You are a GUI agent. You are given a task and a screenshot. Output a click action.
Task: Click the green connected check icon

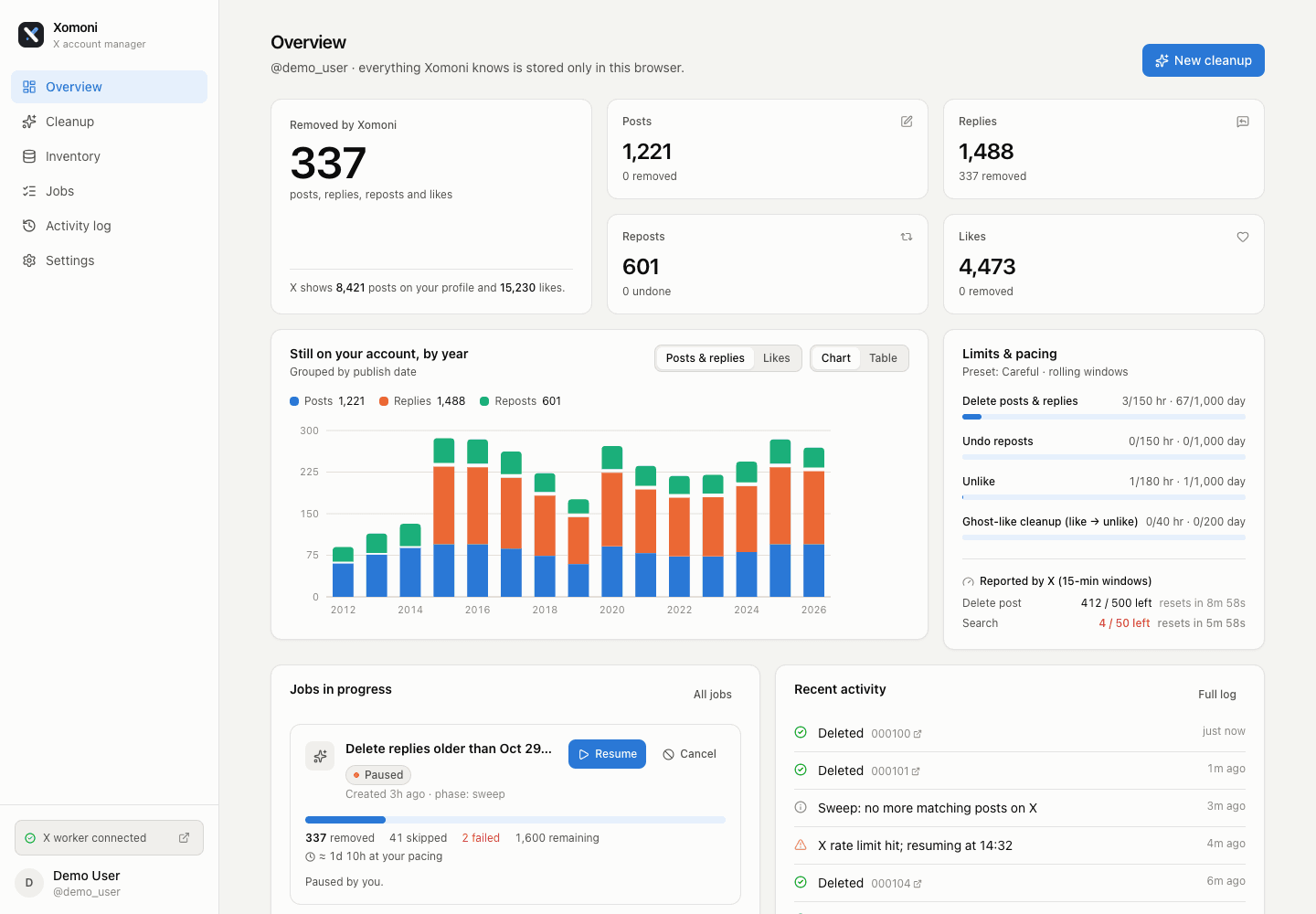(30, 838)
